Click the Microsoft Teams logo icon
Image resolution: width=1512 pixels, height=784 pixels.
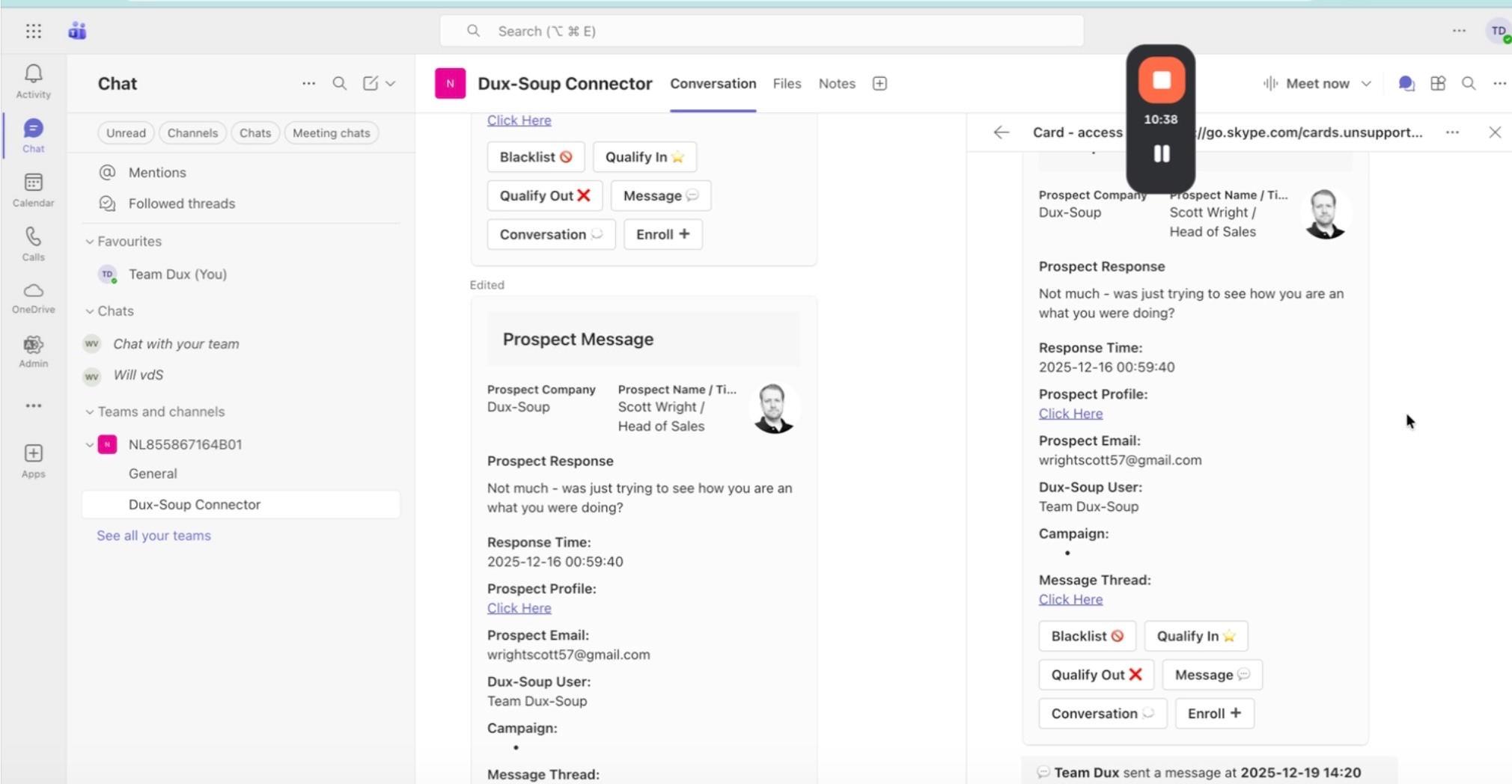click(x=77, y=31)
